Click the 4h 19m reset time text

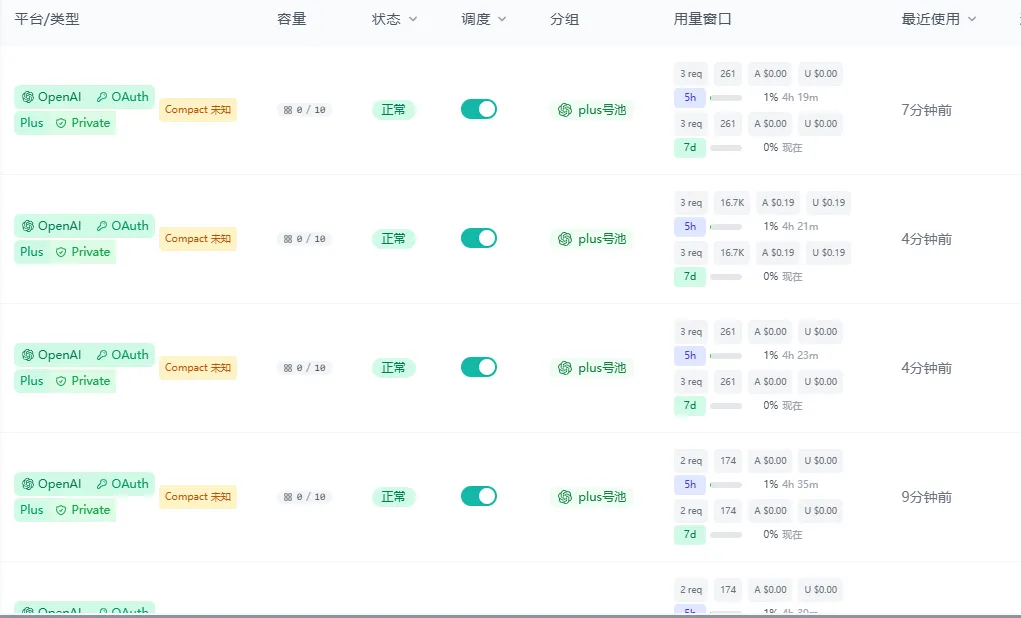click(800, 98)
